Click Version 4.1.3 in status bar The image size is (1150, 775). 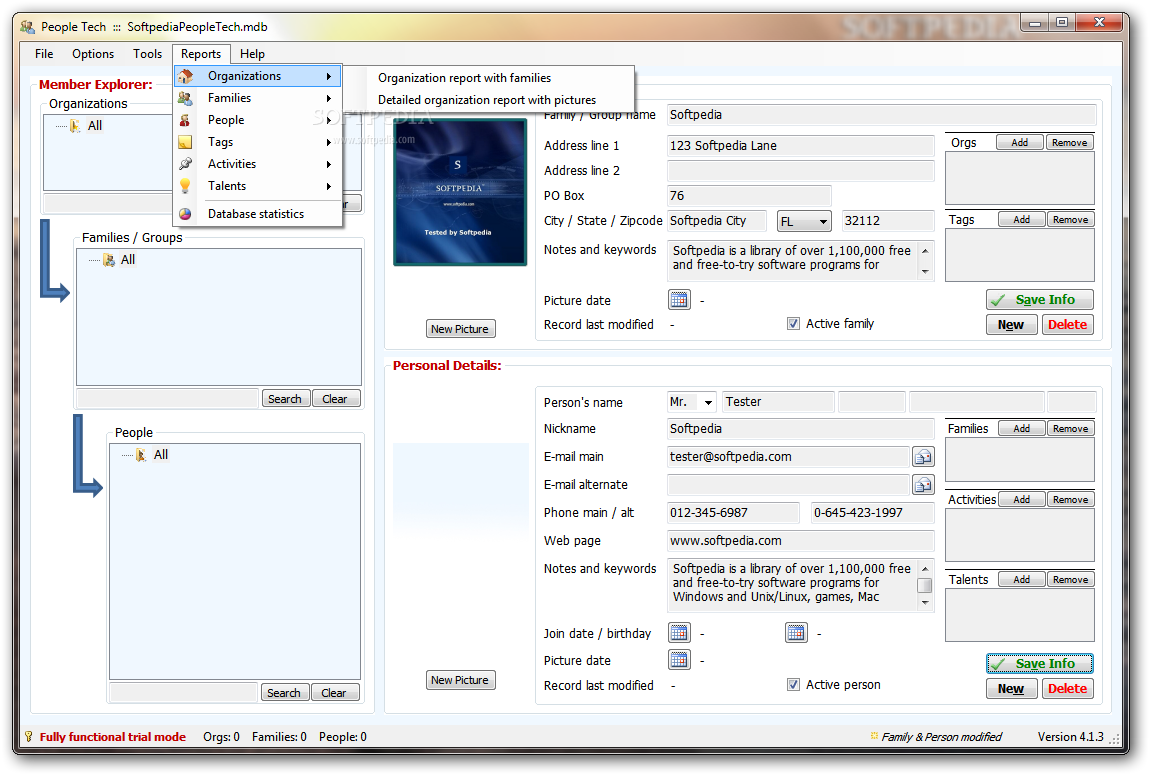coord(1070,737)
